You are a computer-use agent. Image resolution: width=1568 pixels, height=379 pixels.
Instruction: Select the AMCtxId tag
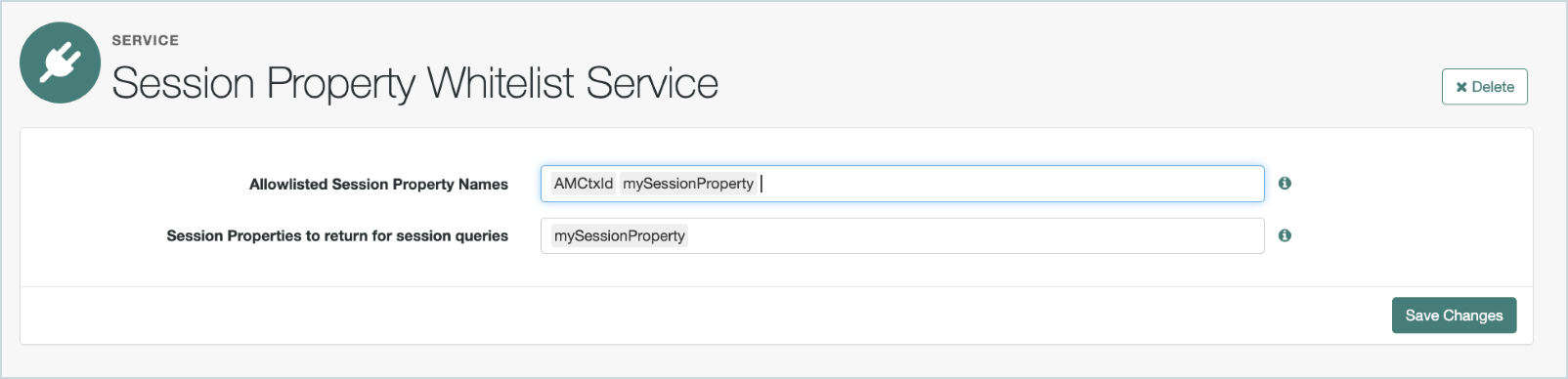[584, 184]
